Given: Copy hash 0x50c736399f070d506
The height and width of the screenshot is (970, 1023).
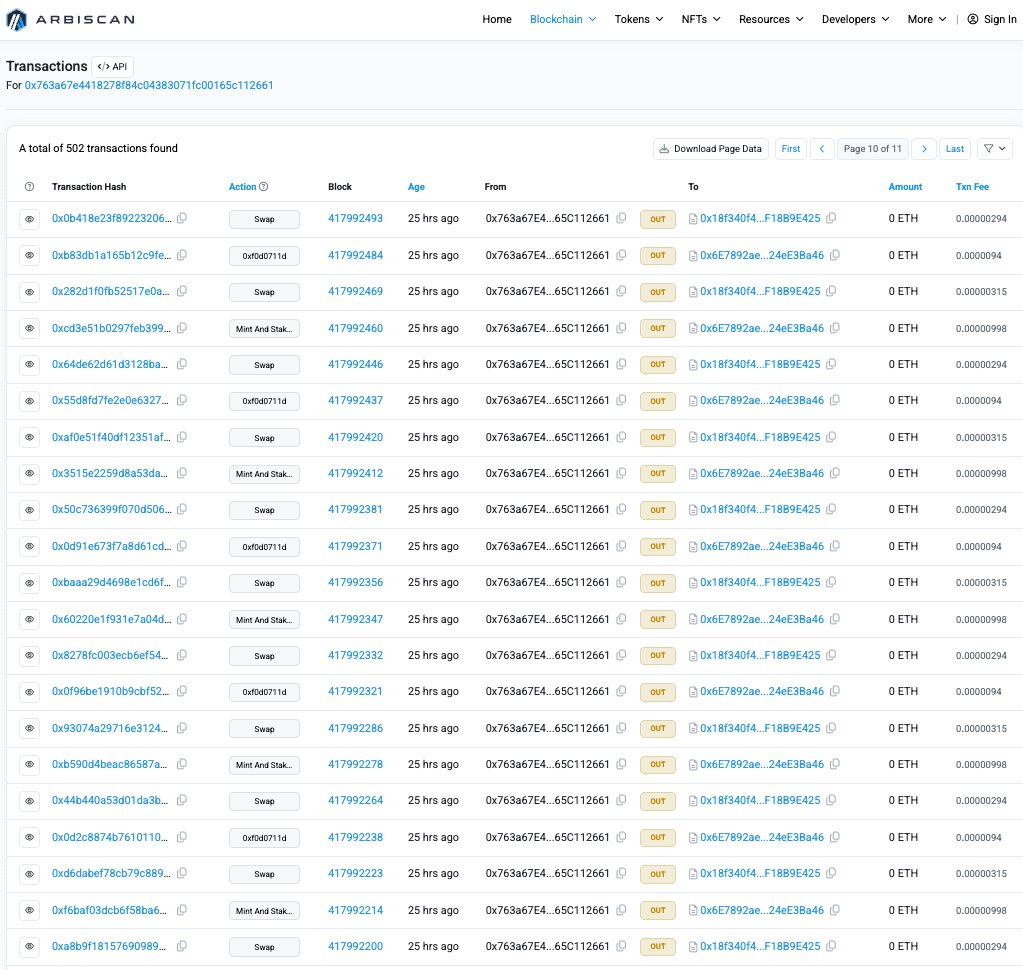Looking at the screenshot, I should click(x=182, y=509).
